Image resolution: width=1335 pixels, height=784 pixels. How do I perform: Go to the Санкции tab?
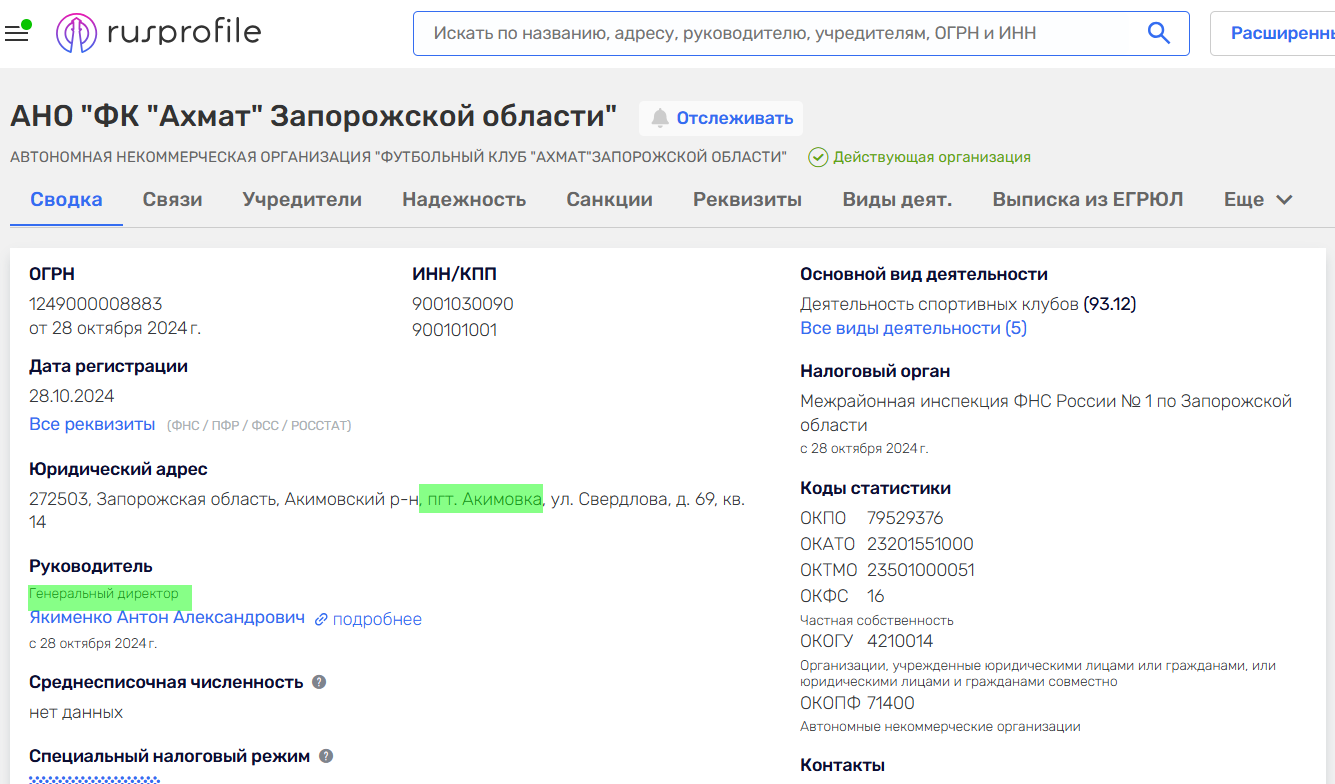click(609, 199)
